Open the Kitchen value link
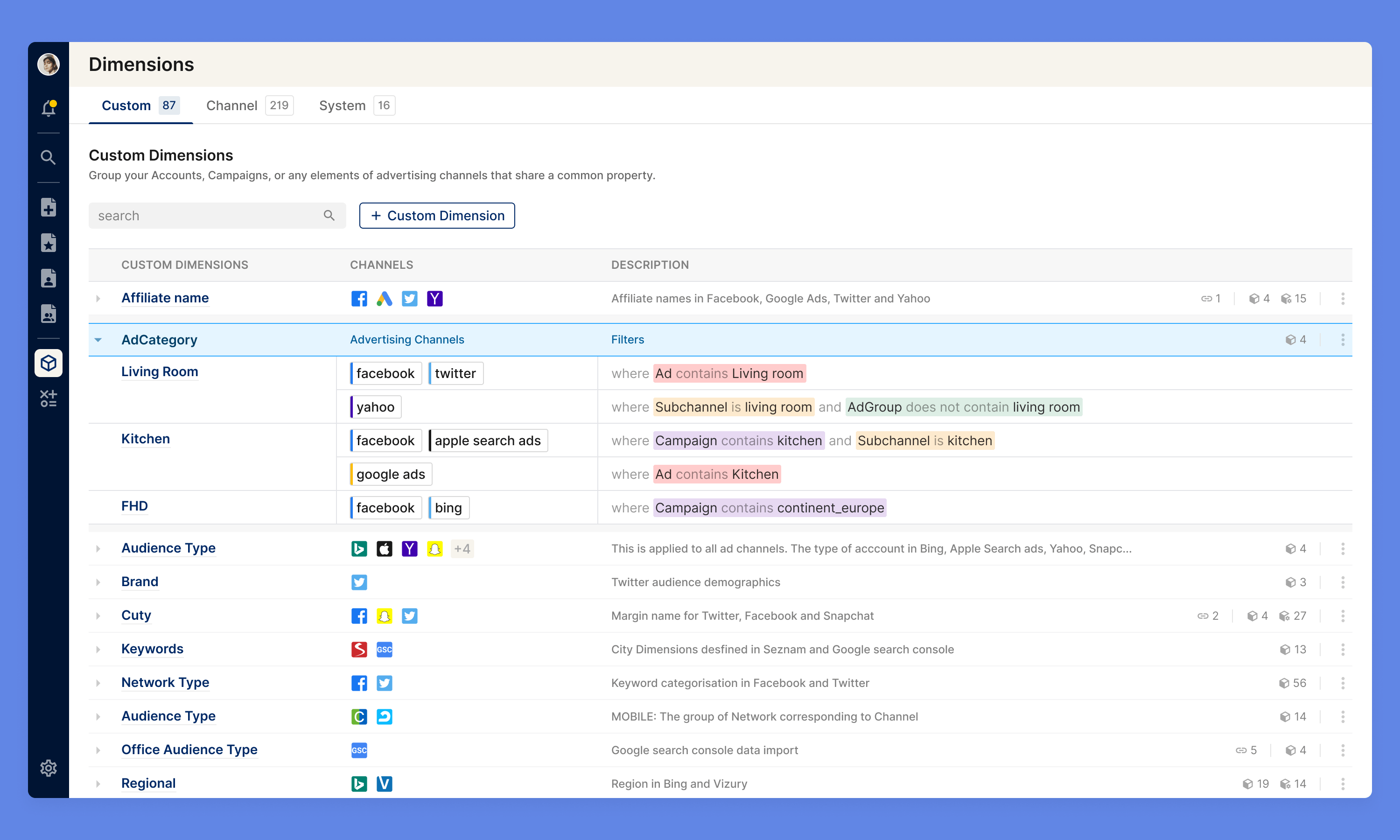This screenshot has height=840, width=1400. (146, 439)
